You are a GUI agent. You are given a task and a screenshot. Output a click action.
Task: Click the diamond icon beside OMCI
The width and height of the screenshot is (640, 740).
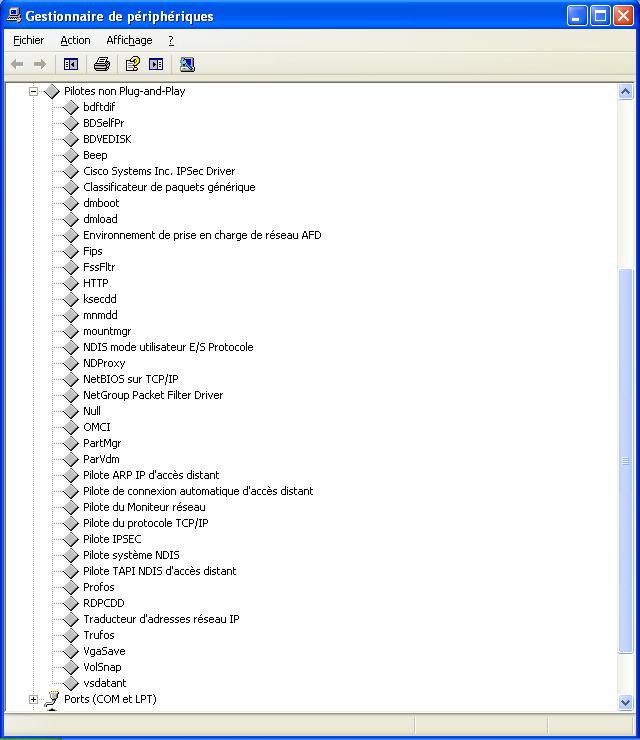[71, 427]
